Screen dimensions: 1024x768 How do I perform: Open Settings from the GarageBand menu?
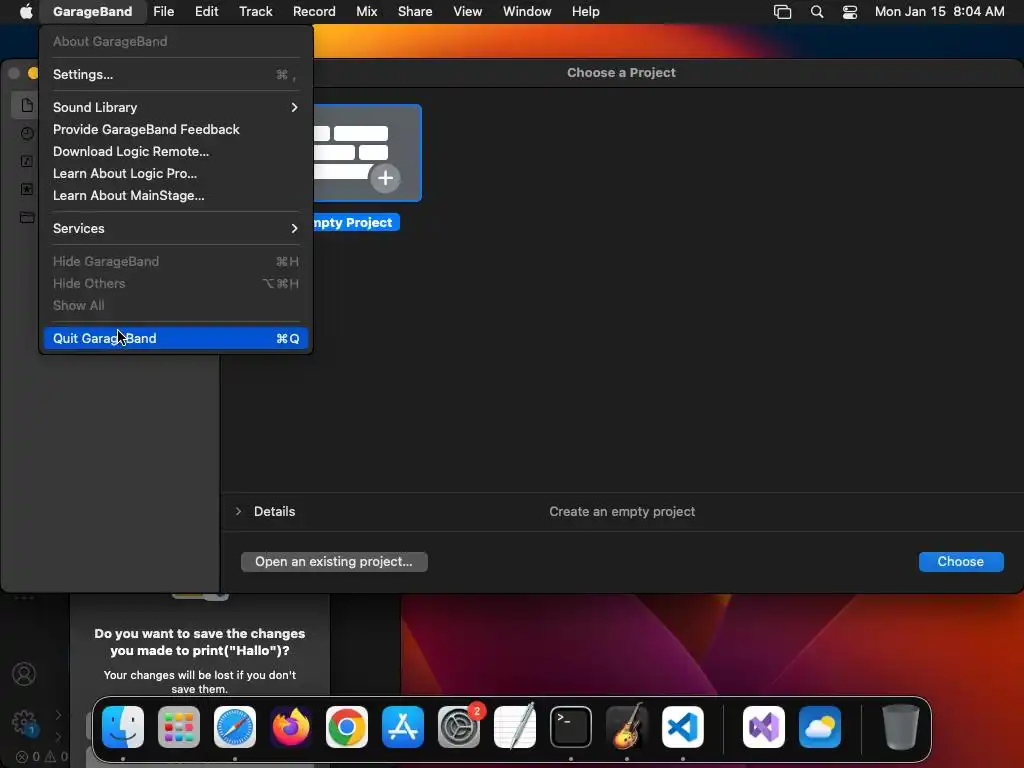tap(176, 74)
